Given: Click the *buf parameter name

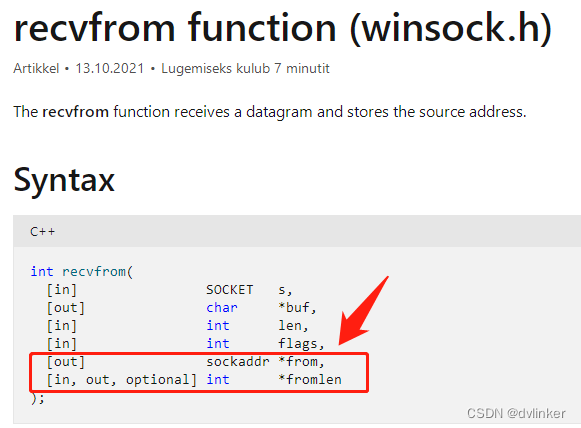Looking at the screenshot, I should tap(294, 308).
